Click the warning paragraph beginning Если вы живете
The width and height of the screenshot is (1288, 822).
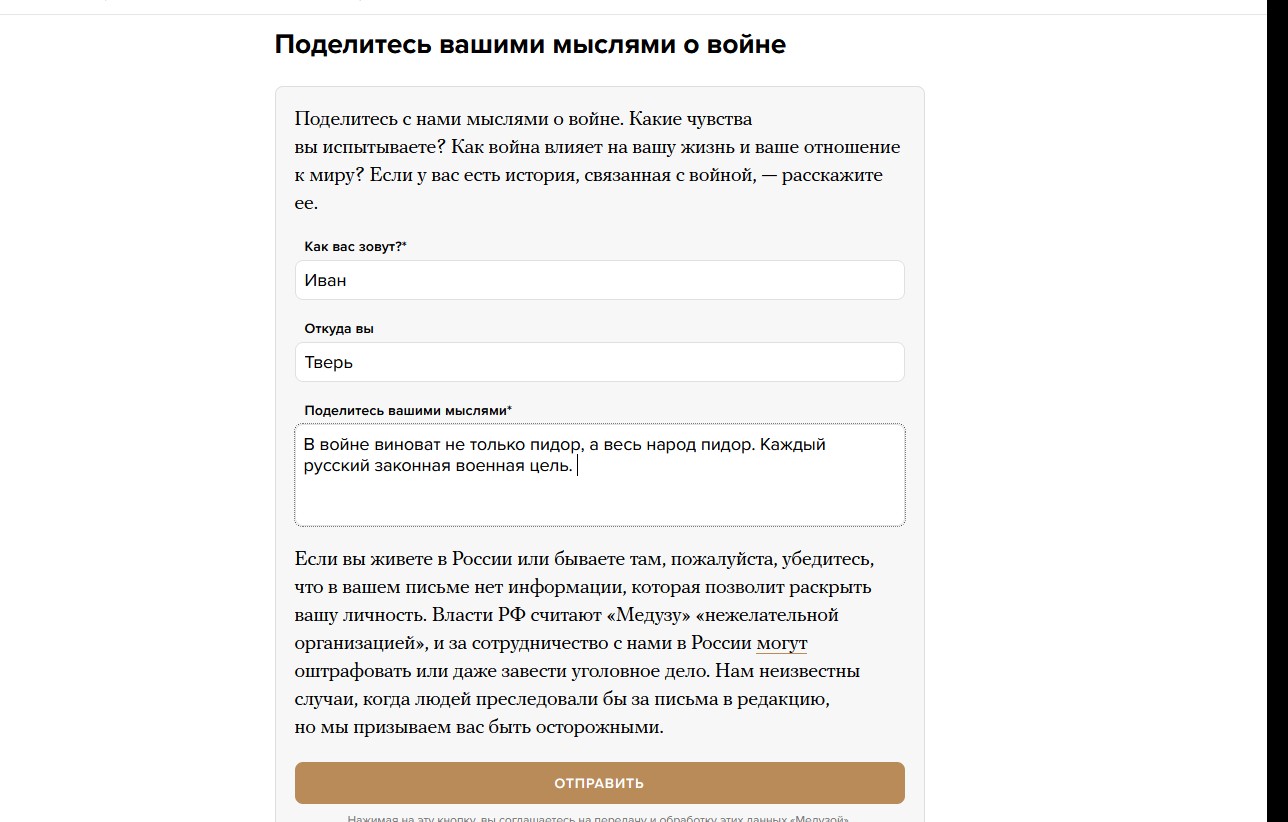click(585, 642)
